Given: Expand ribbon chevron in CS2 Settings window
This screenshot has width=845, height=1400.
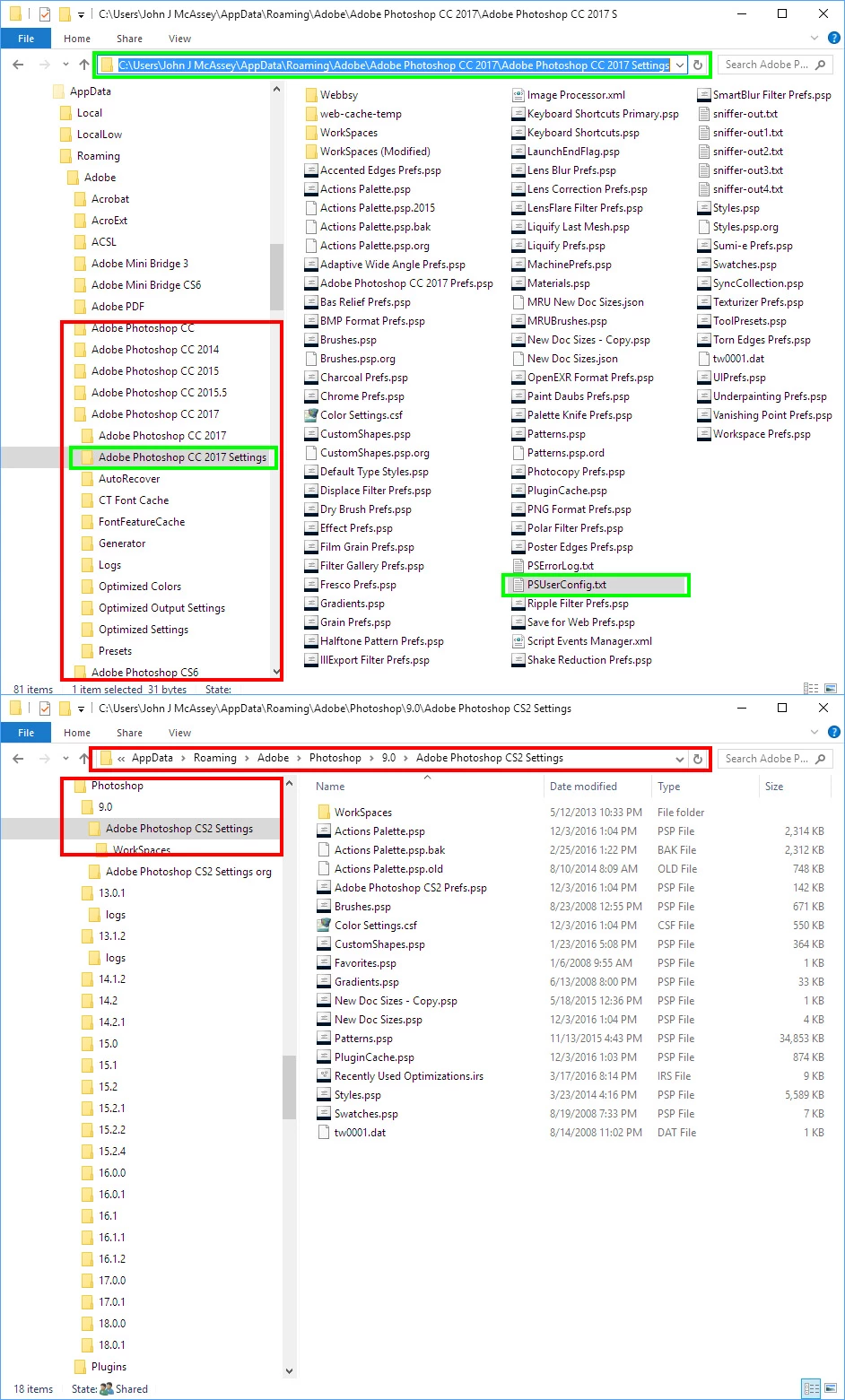Looking at the screenshot, I should coord(815,733).
